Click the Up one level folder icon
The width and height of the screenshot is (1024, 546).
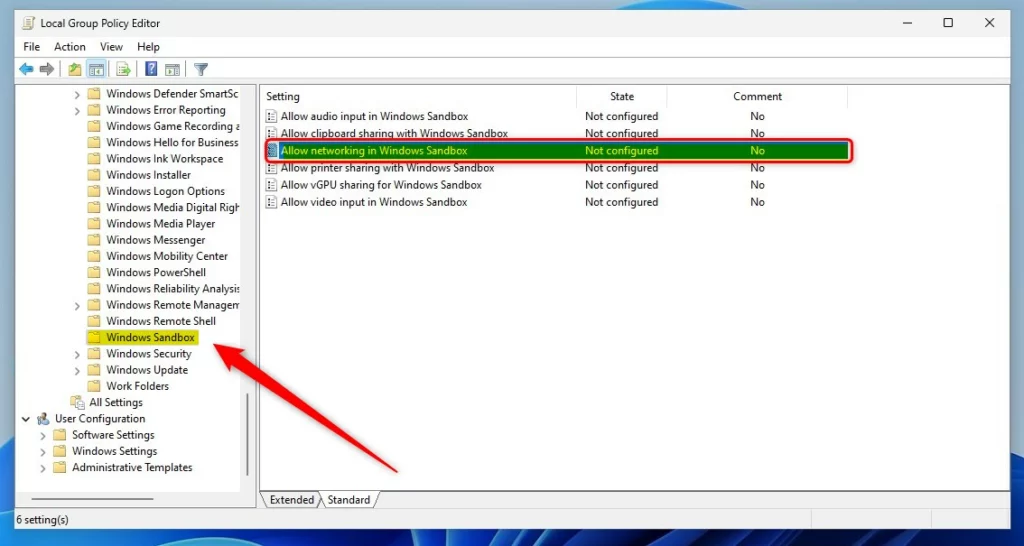click(75, 69)
